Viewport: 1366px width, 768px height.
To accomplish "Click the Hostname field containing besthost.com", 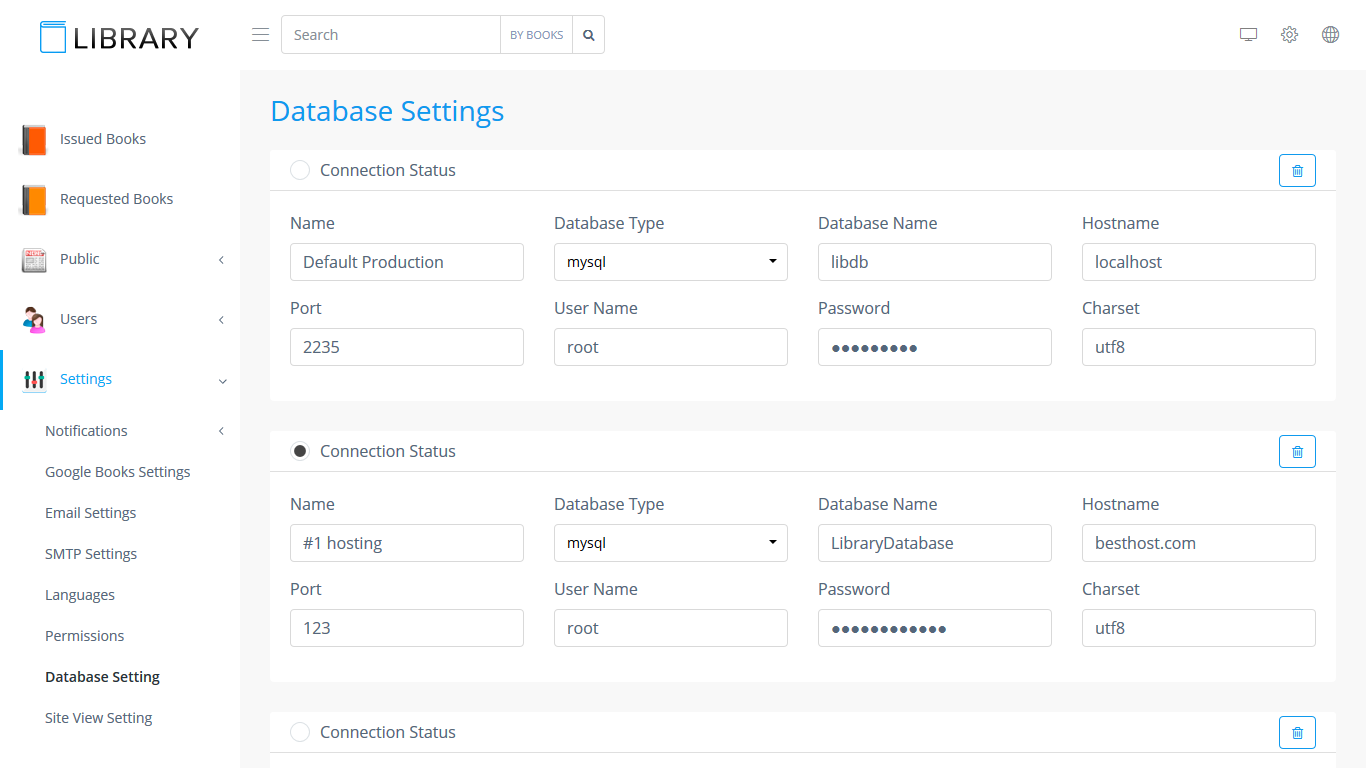I will click(1198, 543).
